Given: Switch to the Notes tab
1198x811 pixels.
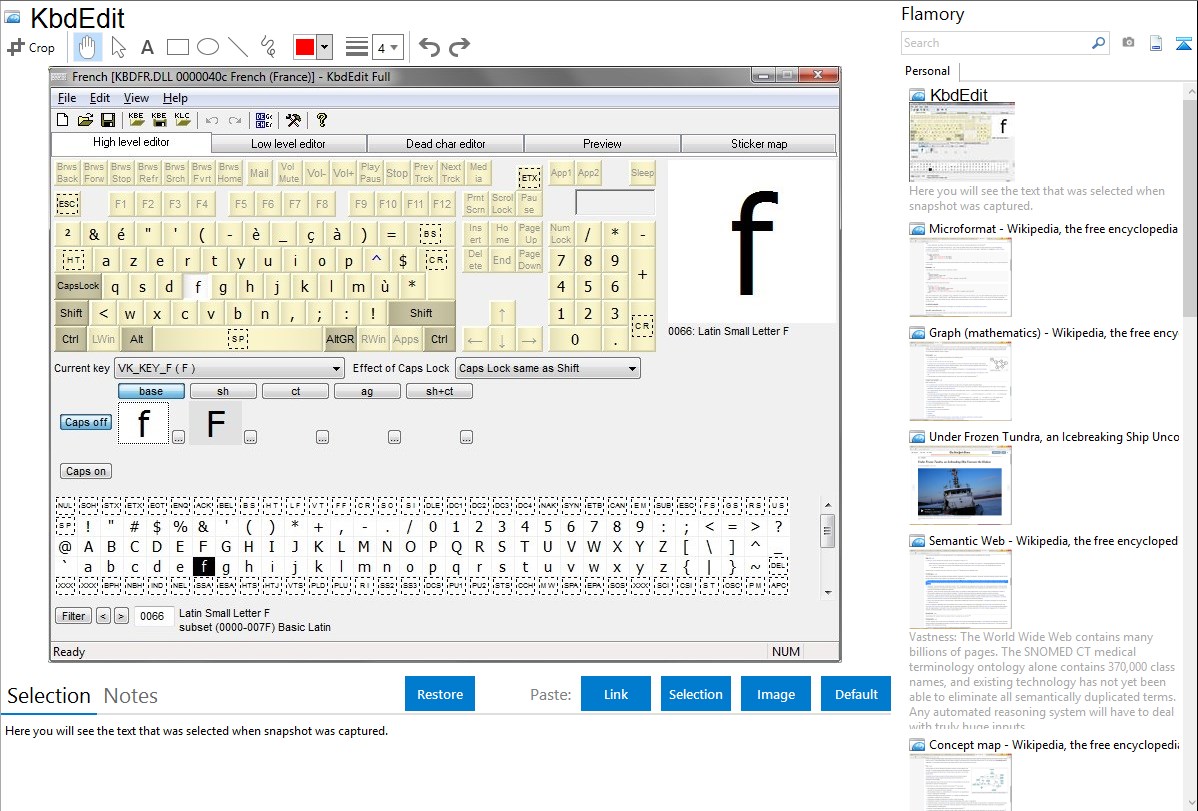Looking at the screenshot, I should 130,696.
